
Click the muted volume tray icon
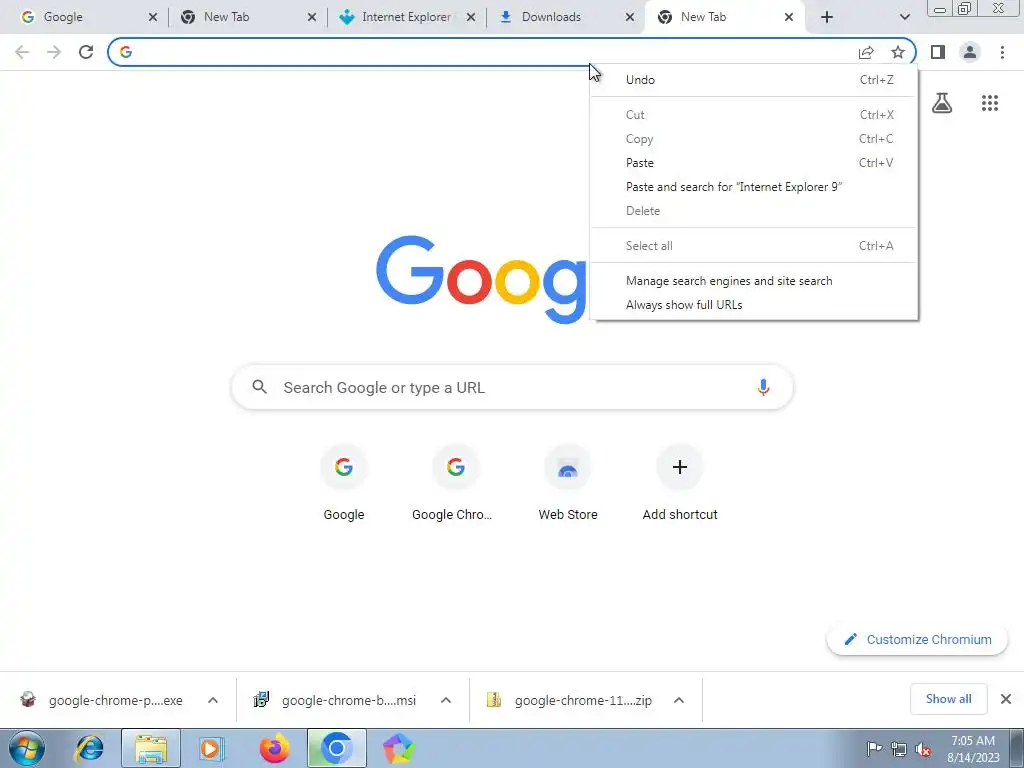click(x=923, y=749)
